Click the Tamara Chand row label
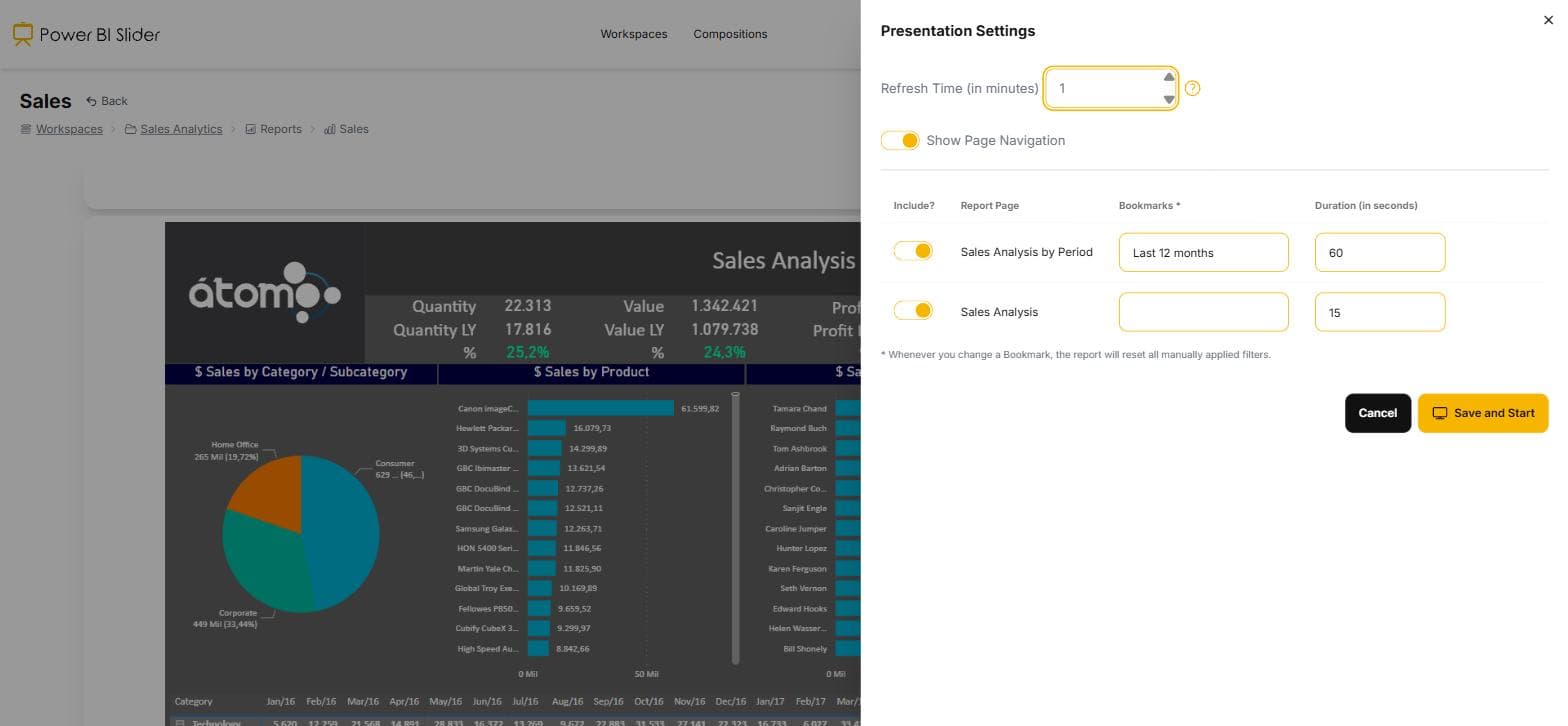 tap(800, 408)
